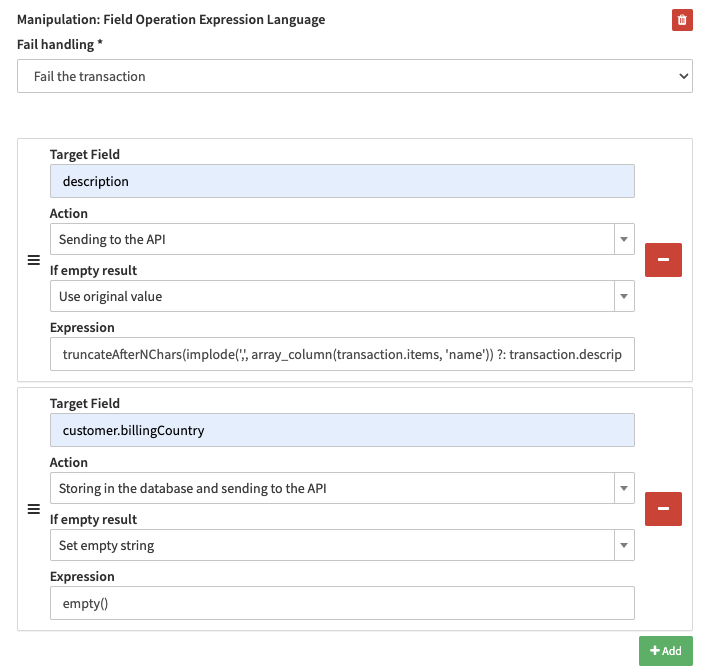Image resolution: width=714 pixels, height=672 pixels.
Task: Click the Add button
Action: 665,651
